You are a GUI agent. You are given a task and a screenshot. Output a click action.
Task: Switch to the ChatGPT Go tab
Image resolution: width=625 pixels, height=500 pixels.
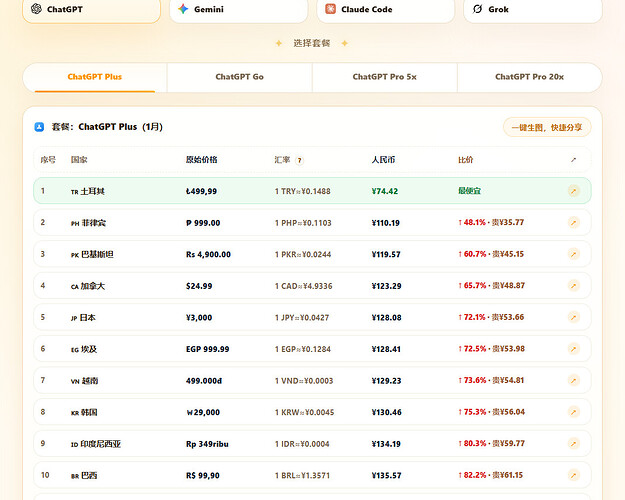pyautogui.click(x=240, y=77)
